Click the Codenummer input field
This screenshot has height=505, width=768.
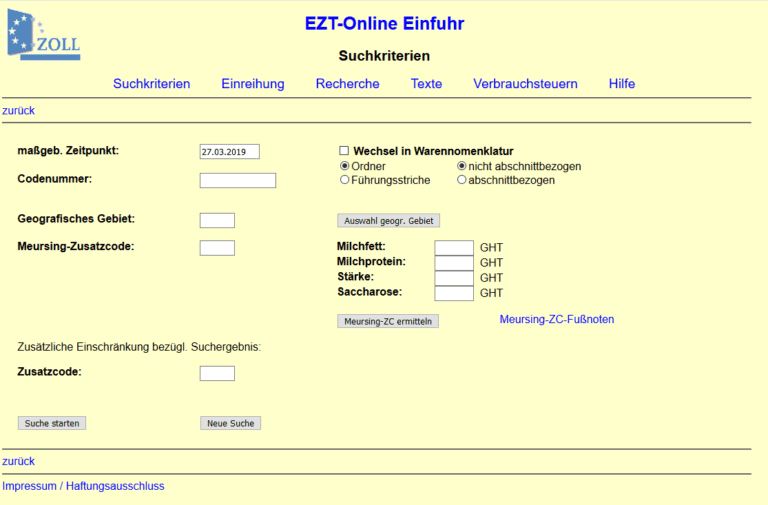click(237, 181)
